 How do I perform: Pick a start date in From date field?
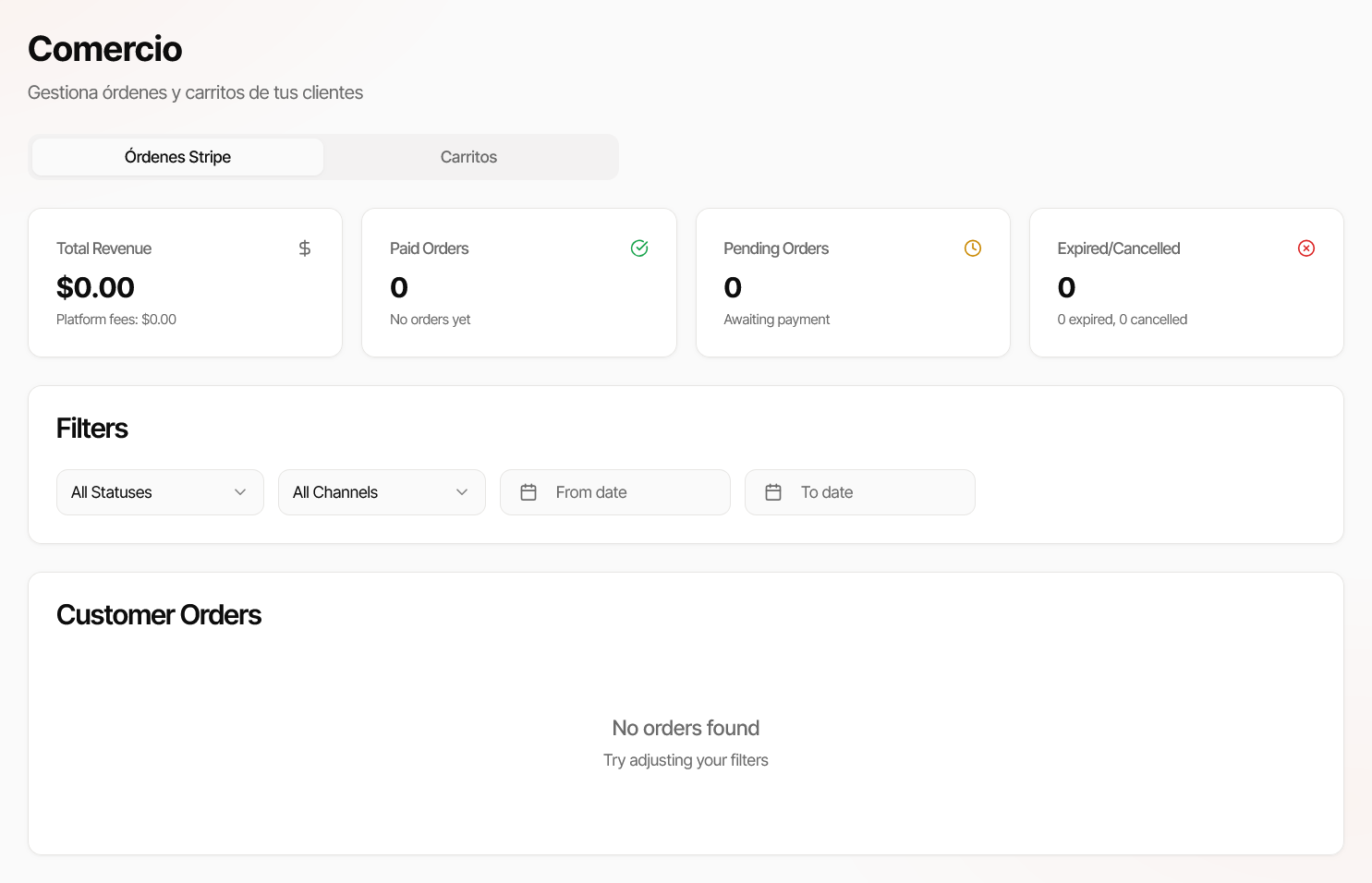(615, 492)
